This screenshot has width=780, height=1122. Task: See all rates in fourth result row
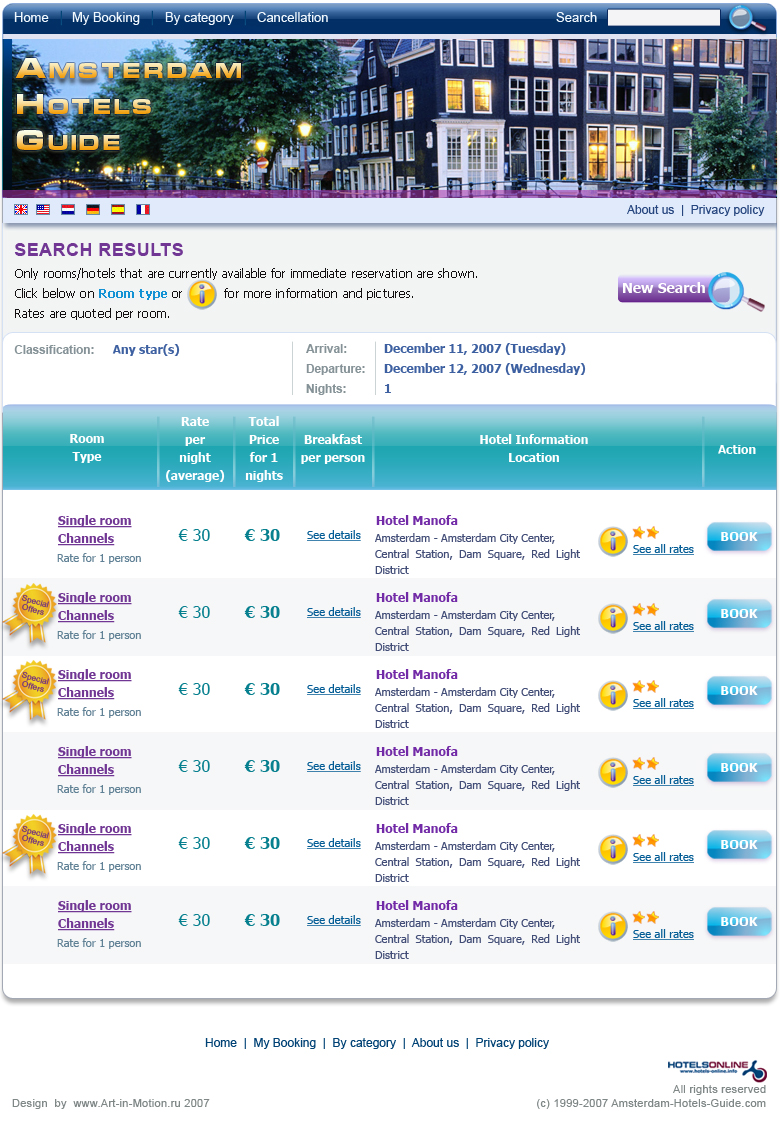663,780
